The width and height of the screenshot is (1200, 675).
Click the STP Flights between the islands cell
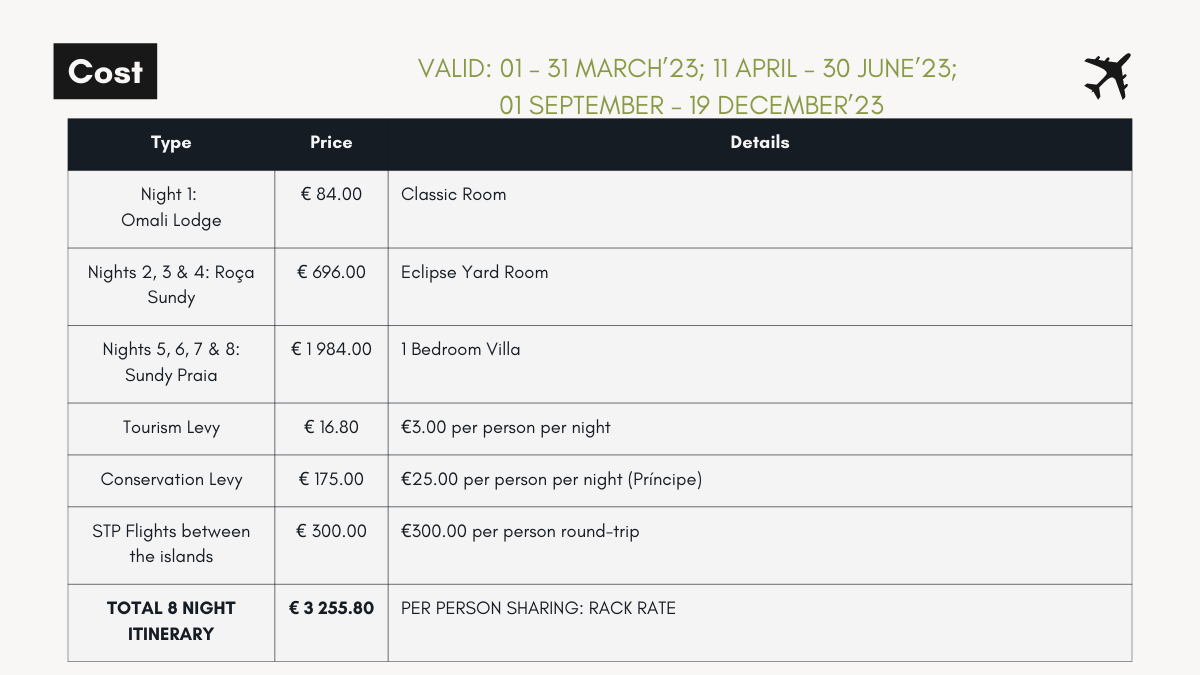pyautogui.click(x=171, y=544)
